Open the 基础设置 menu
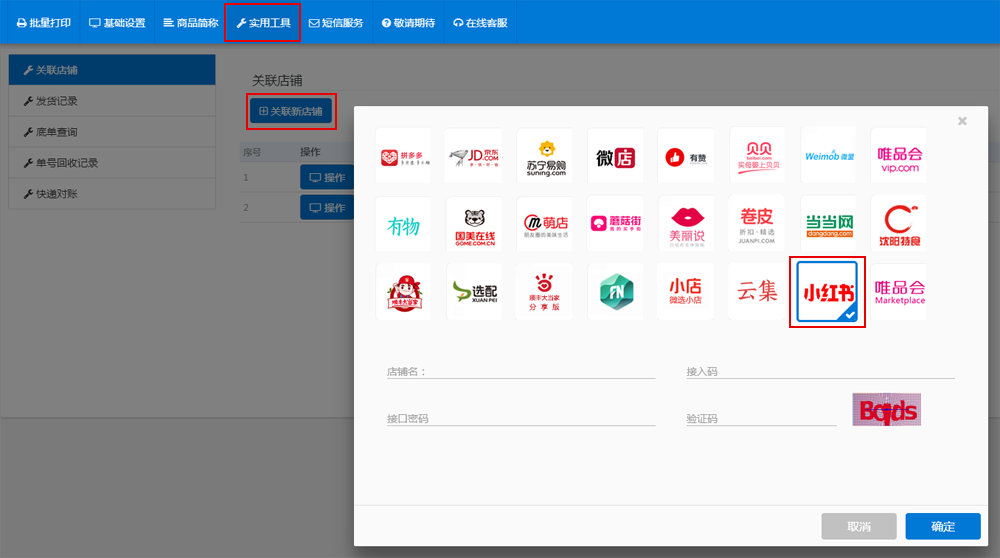The height and width of the screenshot is (558, 1000). click(x=117, y=23)
